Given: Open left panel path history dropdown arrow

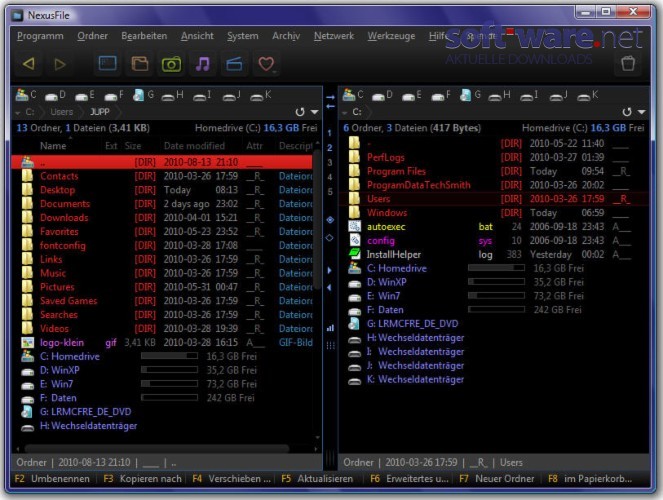Looking at the screenshot, I should coord(315,112).
